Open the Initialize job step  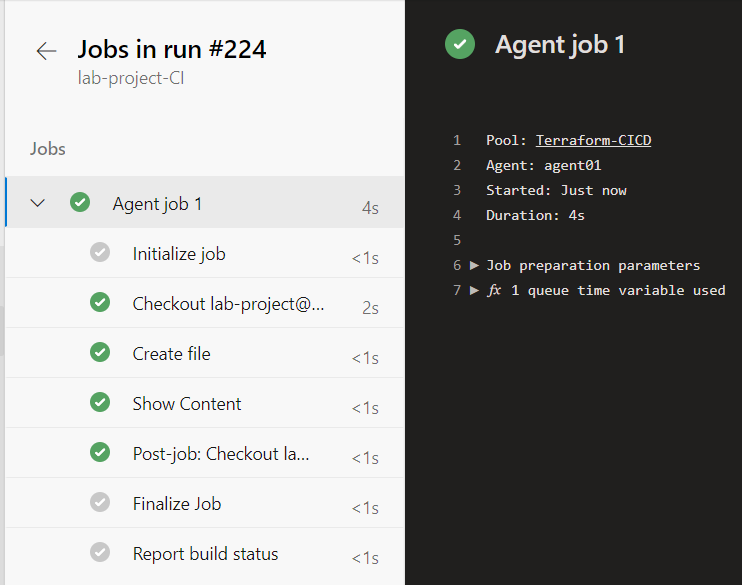(204, 253)
